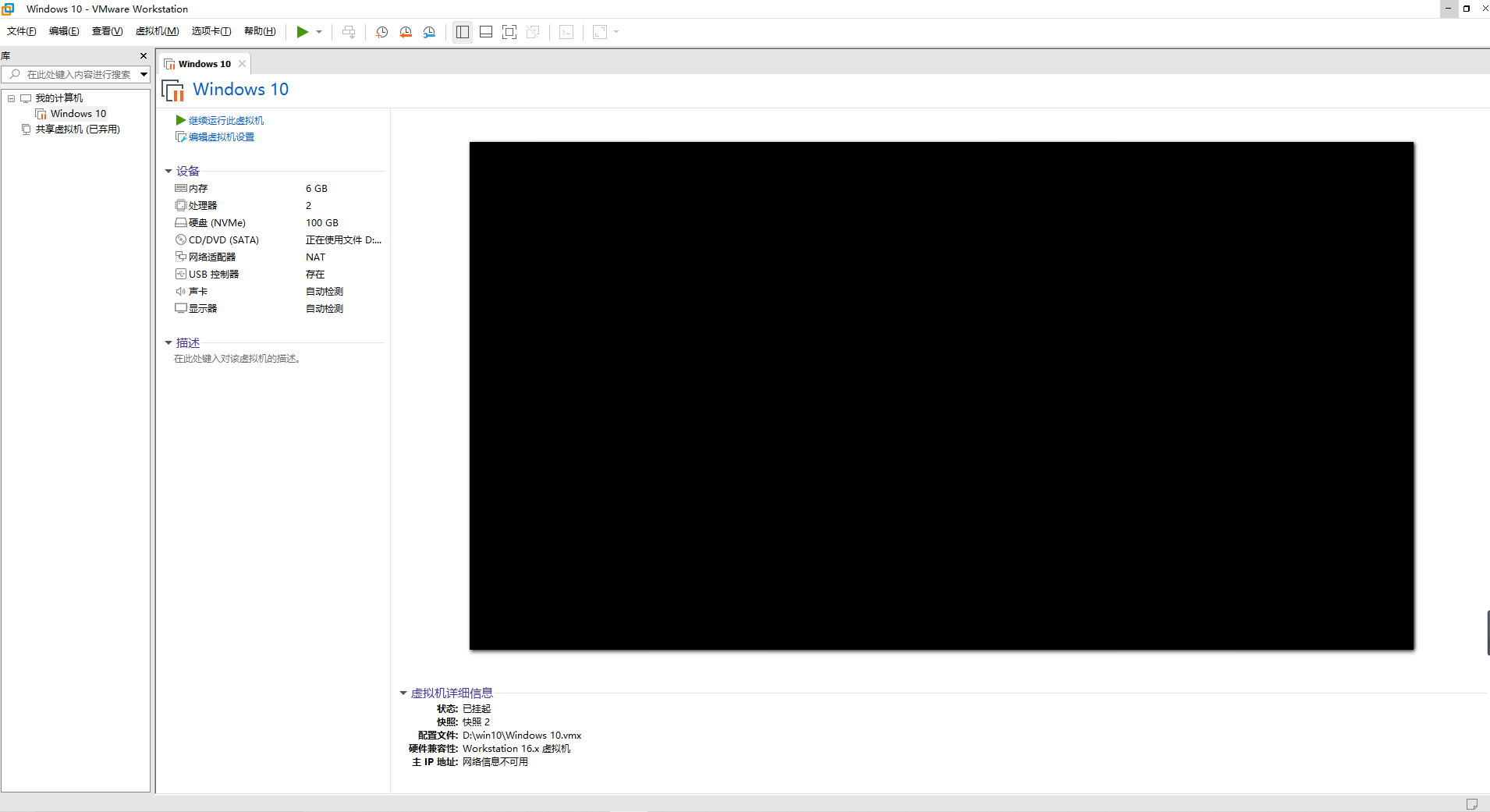Take a snapshot of this virtual machine
The width and height of the screenshot is (1490, 812).
tap(381, 32)
